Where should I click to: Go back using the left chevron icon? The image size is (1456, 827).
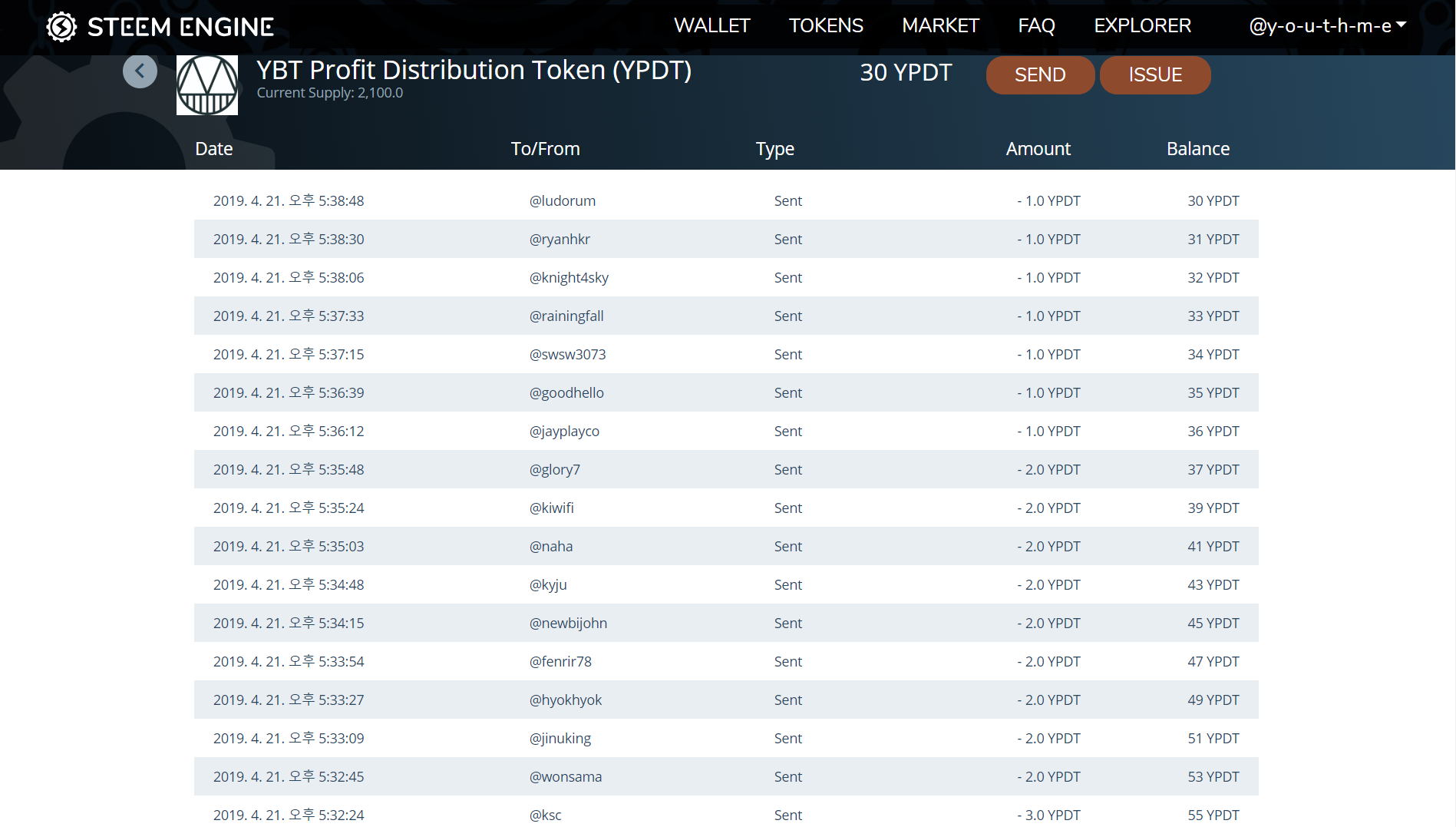click(140, 71)
